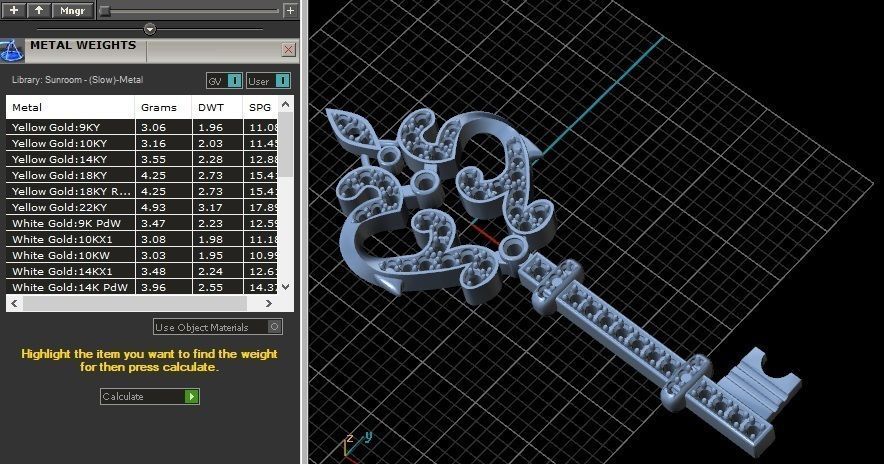The image size is (884, 464).
Task: Click the 2.55 DWT value
Action: coord(210,287)
